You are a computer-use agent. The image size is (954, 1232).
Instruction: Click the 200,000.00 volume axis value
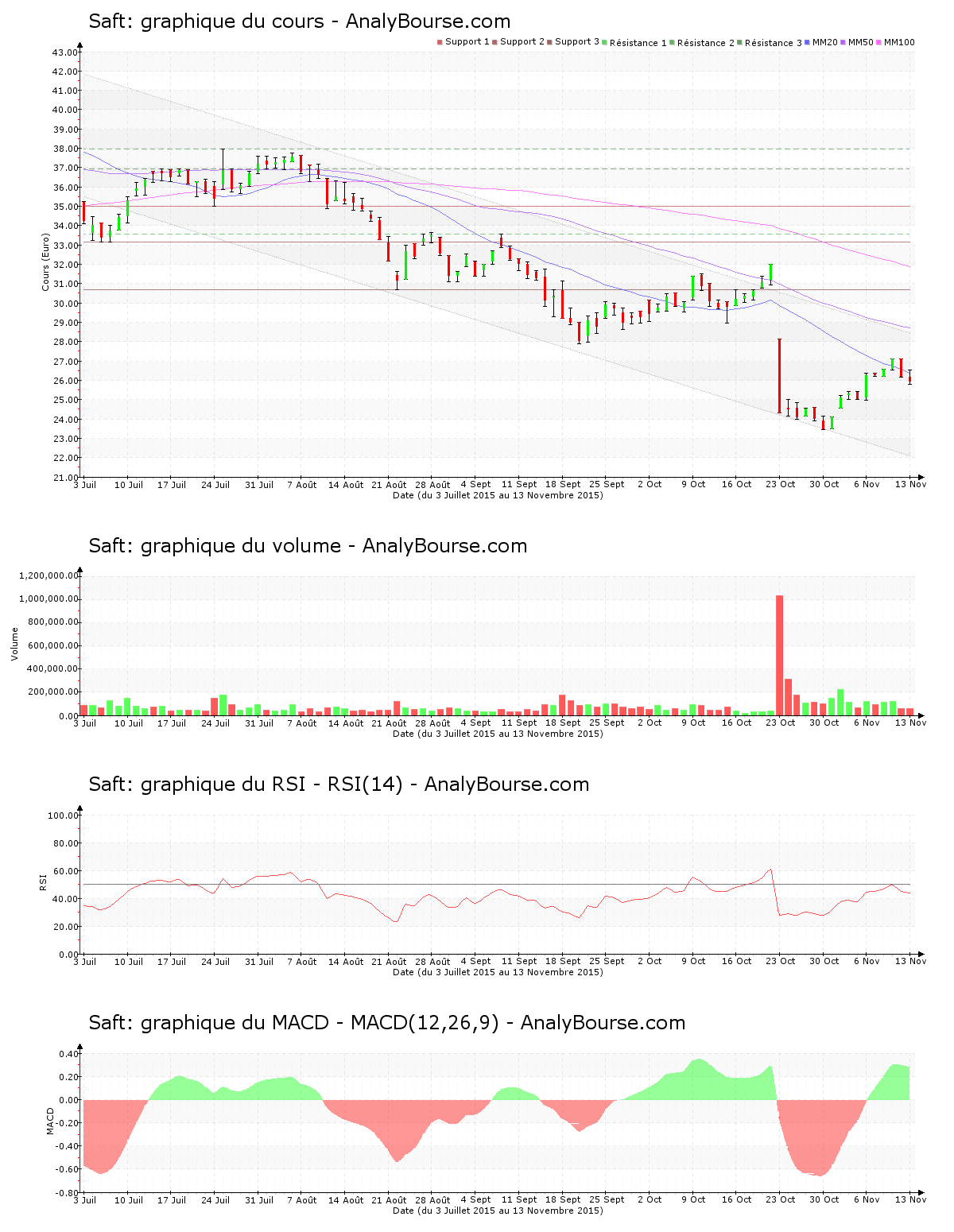coord(52,692)
